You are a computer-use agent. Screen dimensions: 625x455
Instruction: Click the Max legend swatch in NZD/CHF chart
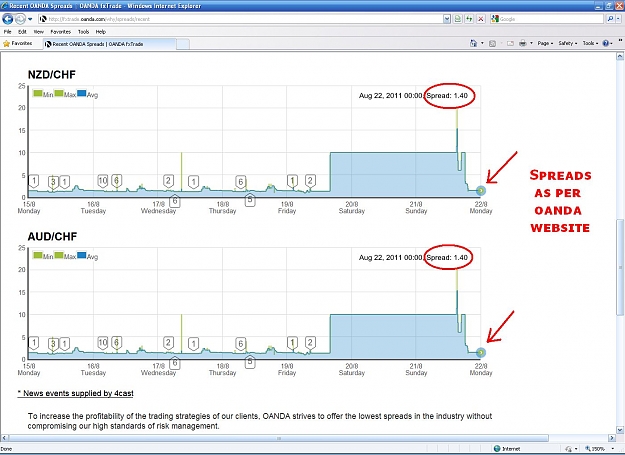pyautogui.click(x=59, y=93)
